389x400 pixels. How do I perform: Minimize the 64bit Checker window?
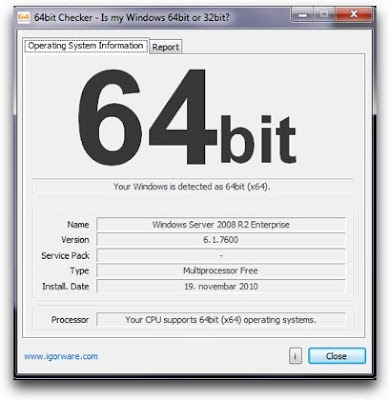302,15
